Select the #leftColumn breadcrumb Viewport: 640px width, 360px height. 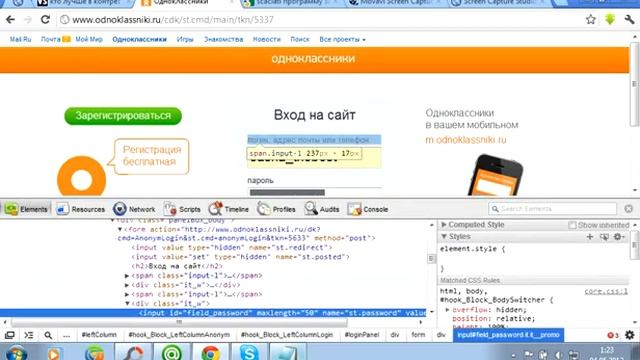[99, 335]
